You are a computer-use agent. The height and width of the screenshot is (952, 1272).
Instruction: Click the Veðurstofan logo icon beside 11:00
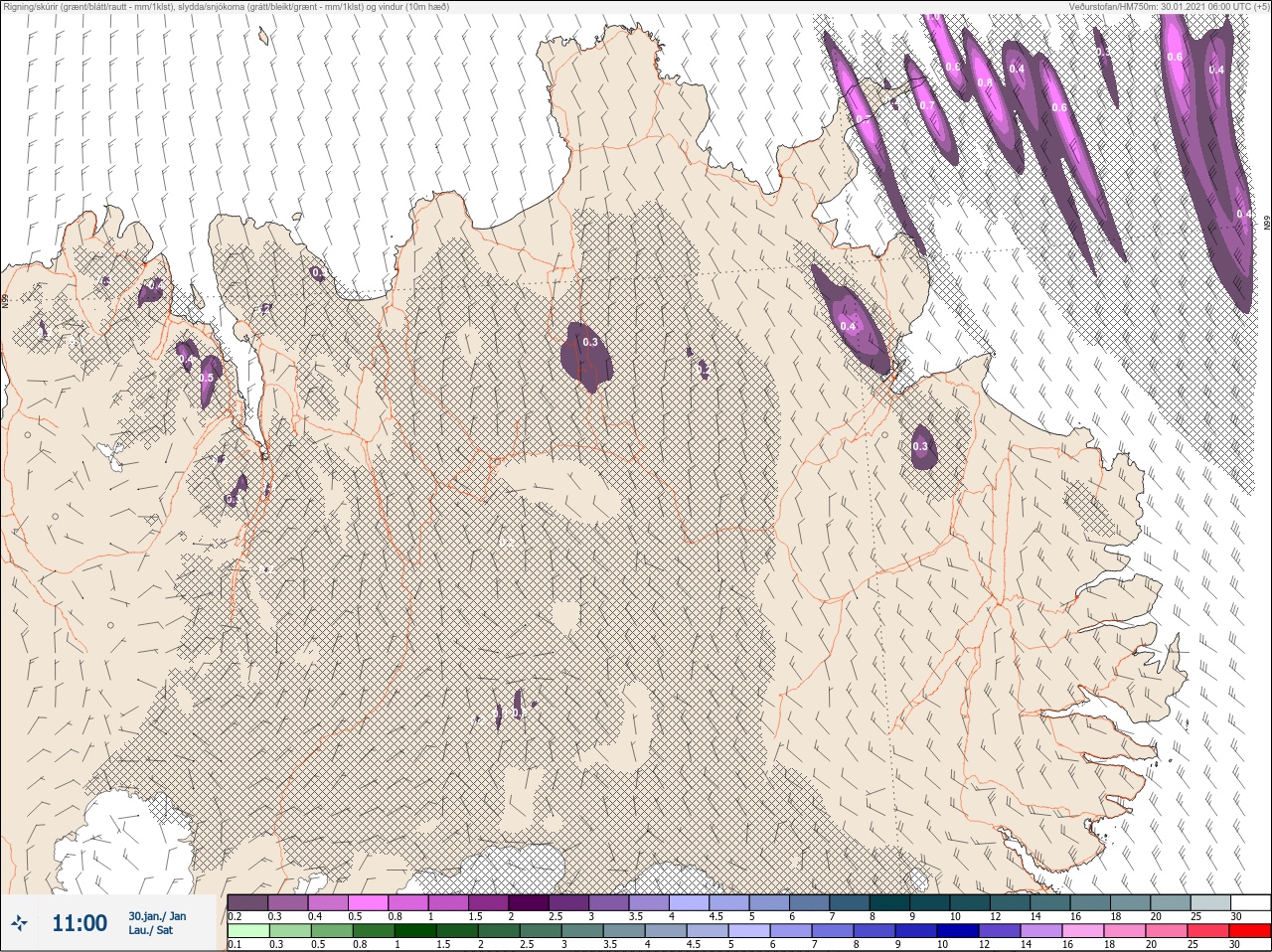tap(20, 924)
